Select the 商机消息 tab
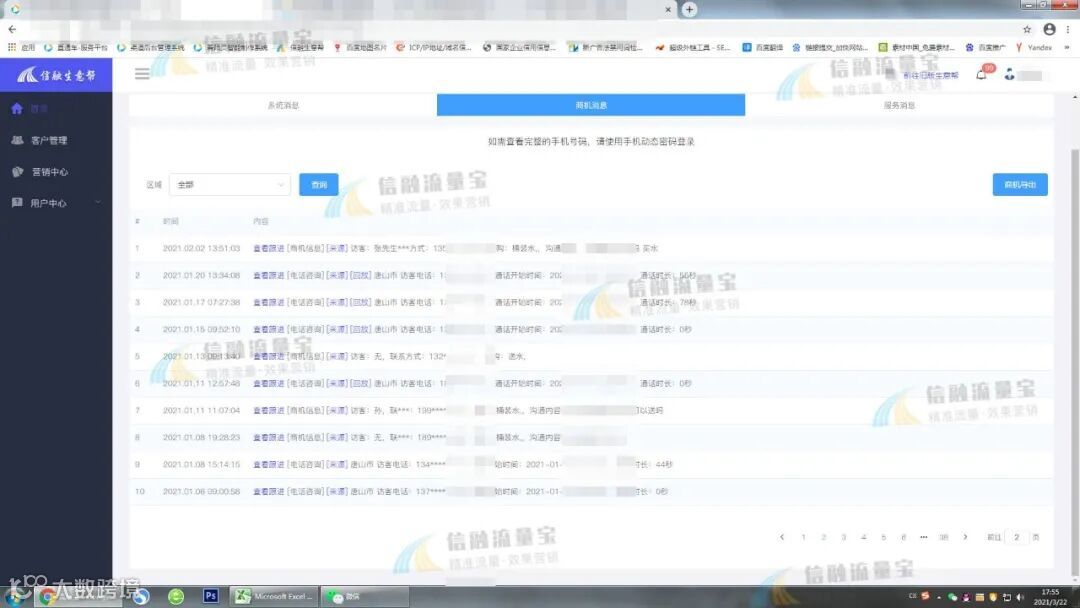This screenshot has height=608, width=1080. tap(591, 105)
